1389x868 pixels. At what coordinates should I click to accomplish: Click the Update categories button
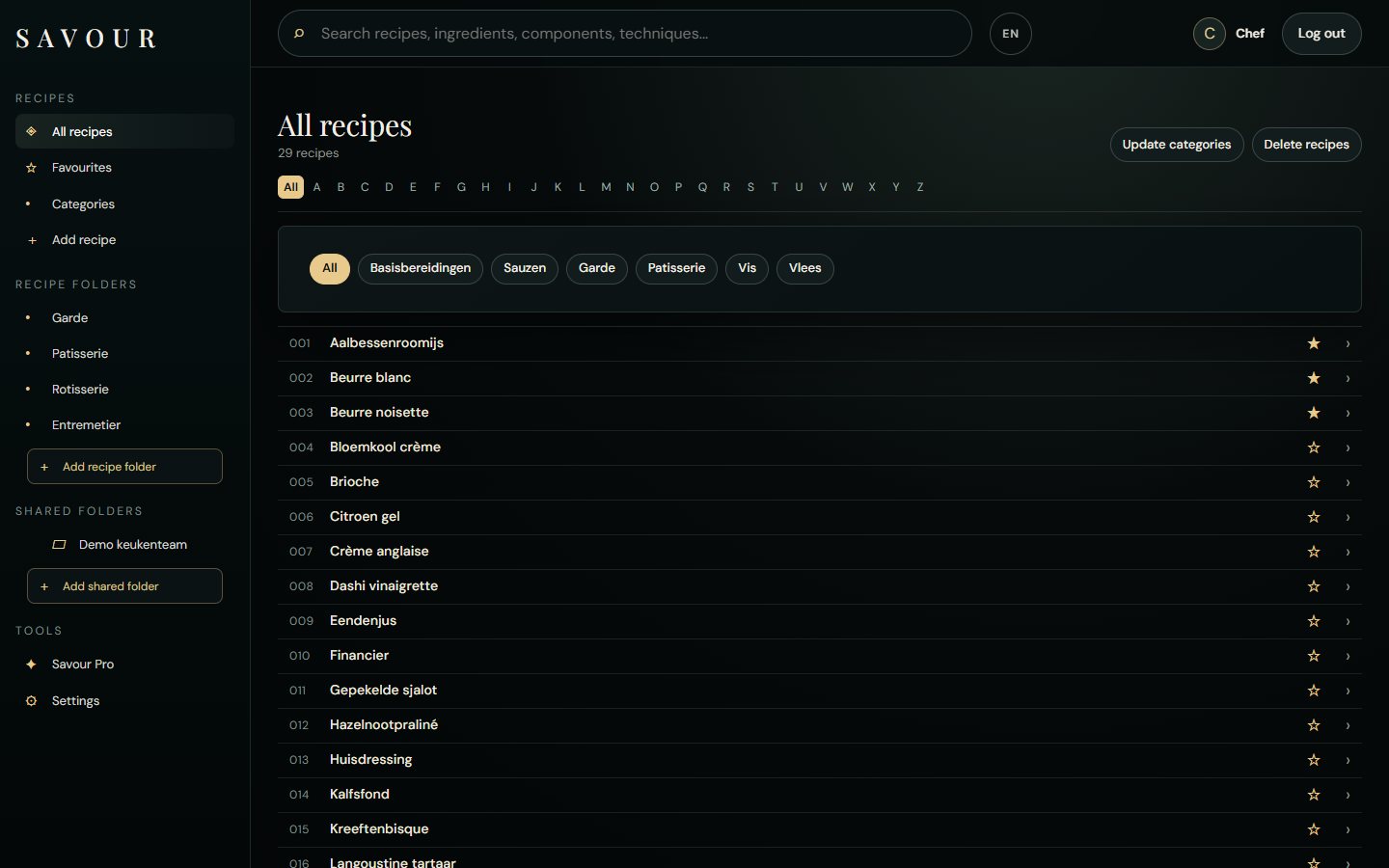[1177, 145]
